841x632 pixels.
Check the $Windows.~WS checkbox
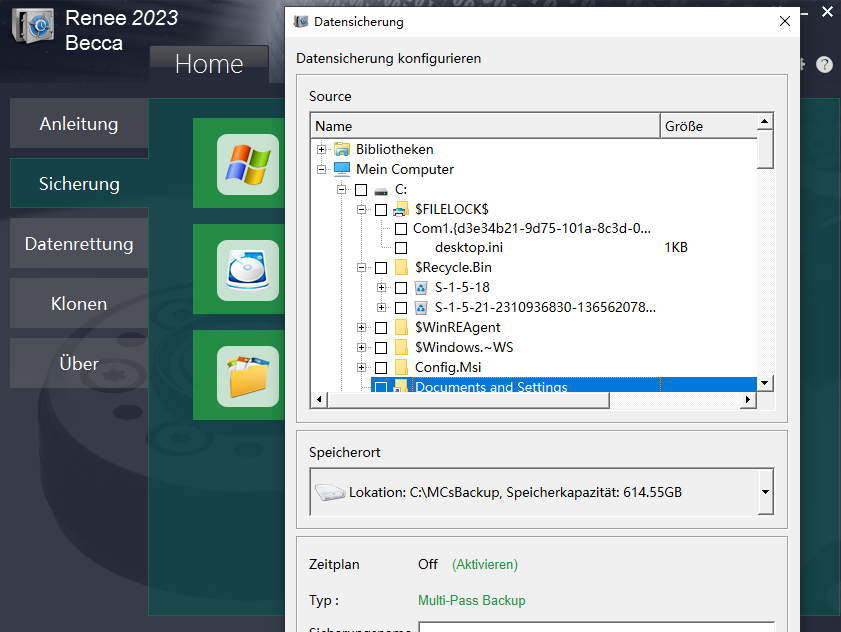[381, 348]
